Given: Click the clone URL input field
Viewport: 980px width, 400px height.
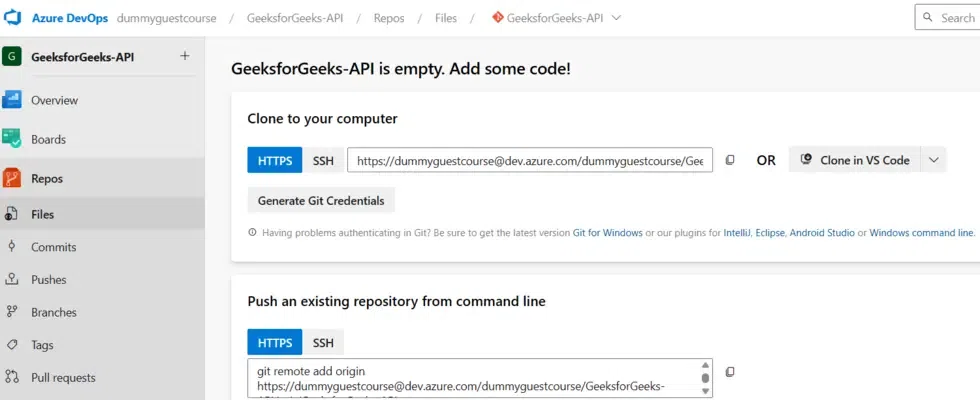Looking at the screenshot, I should [x=530, y=160].
